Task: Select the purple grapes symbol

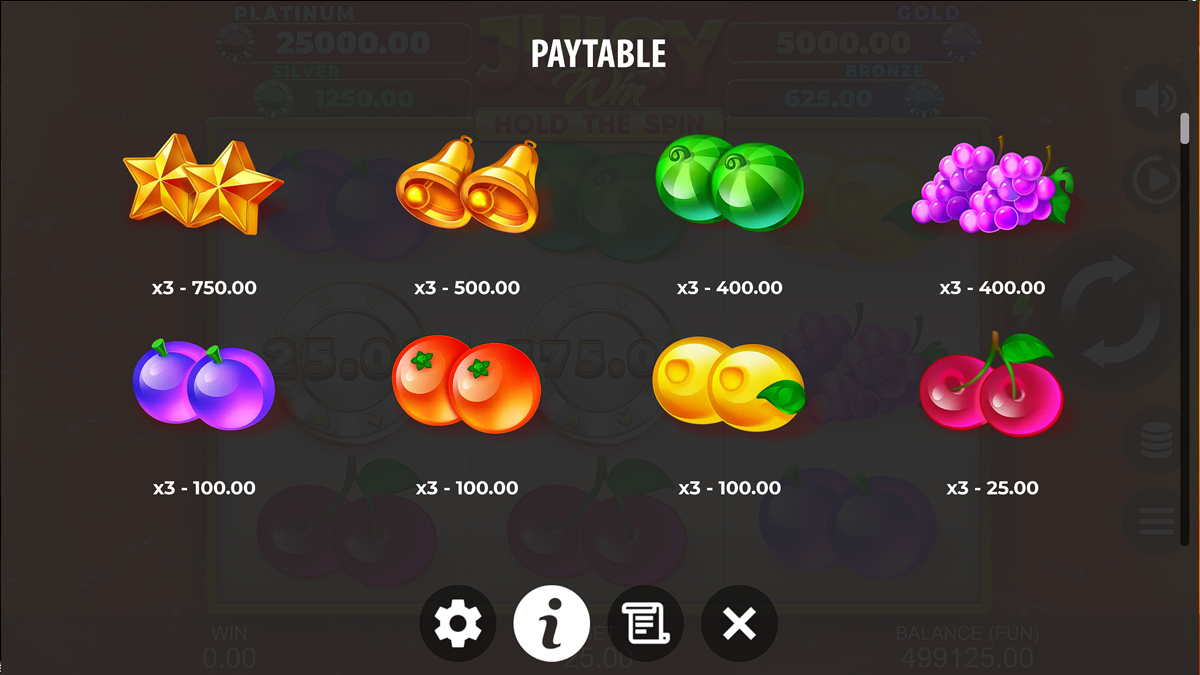Action: coord(992,187)
